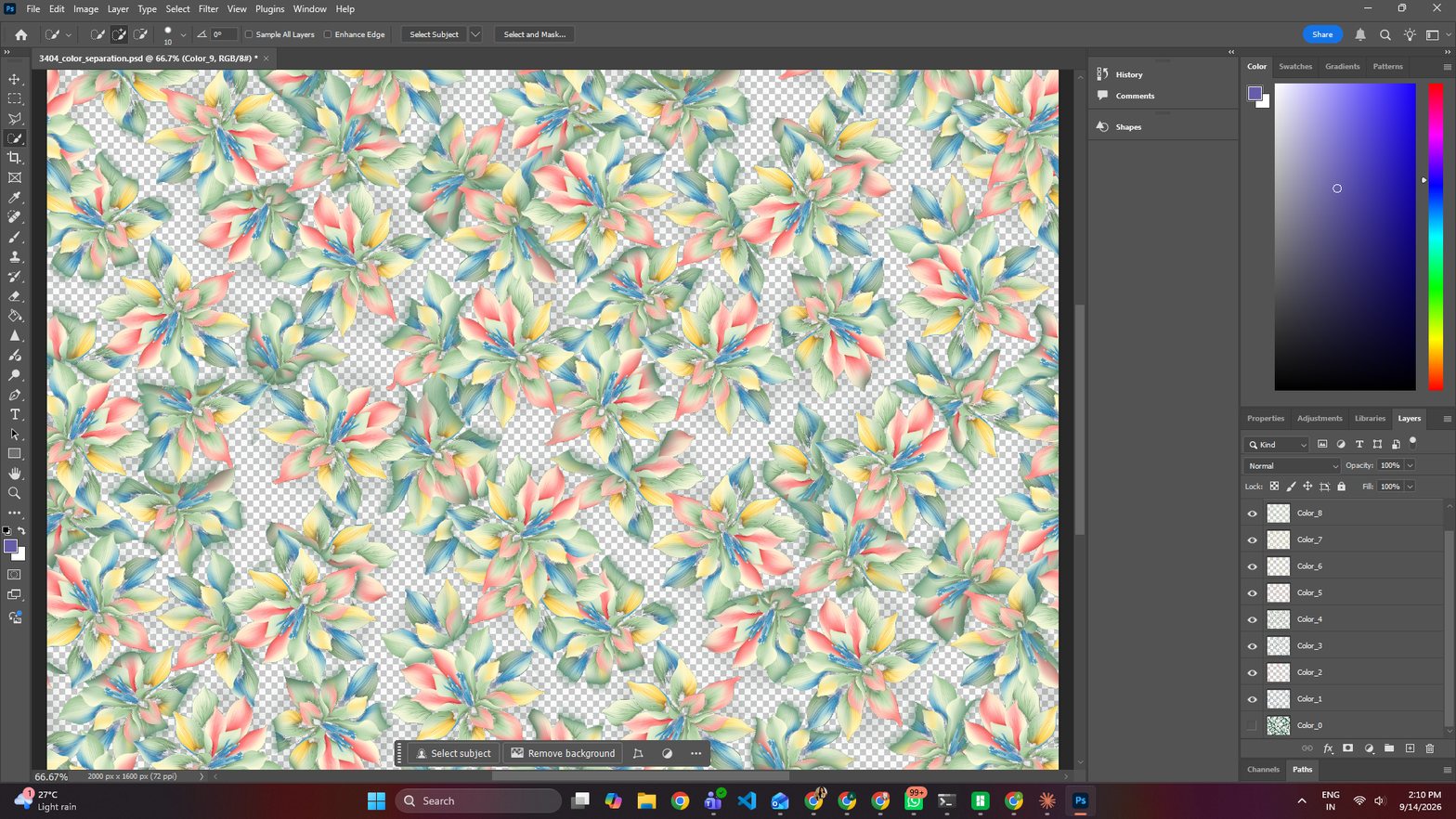Toggle Sample All Layers checkbox
Viewport: 1456px width, 819px height.
tap(249, 34)
